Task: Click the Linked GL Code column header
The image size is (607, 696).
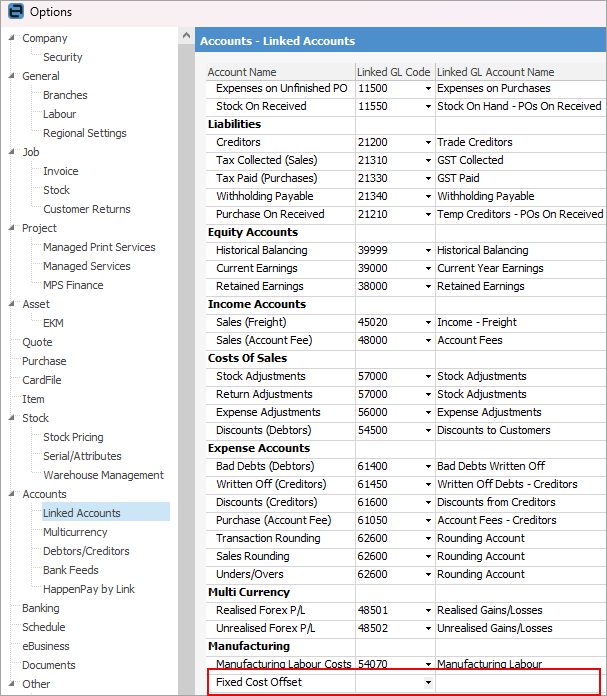Action: (395, 72)
